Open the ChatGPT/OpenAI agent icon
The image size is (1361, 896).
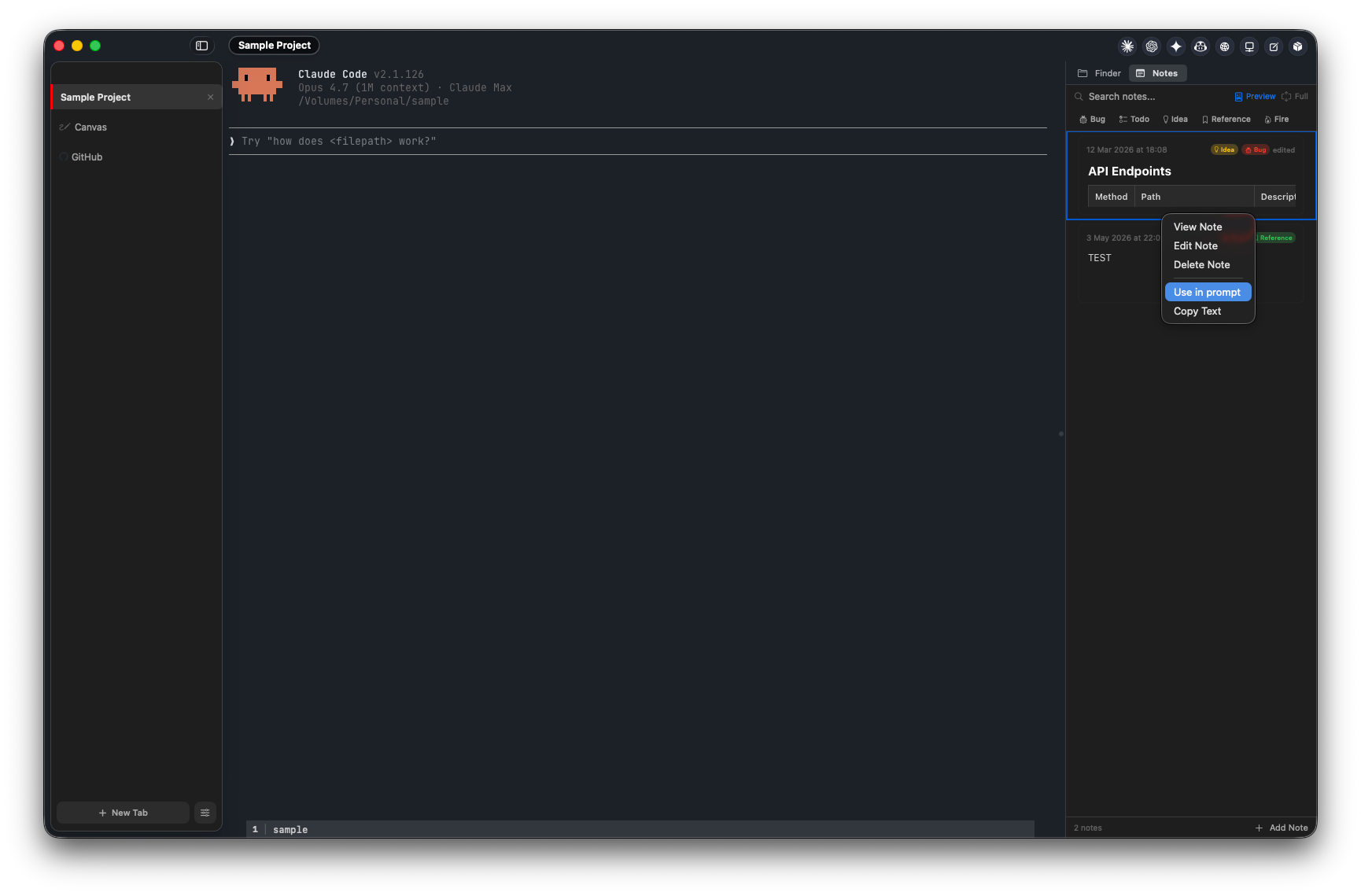point(1152,46)
